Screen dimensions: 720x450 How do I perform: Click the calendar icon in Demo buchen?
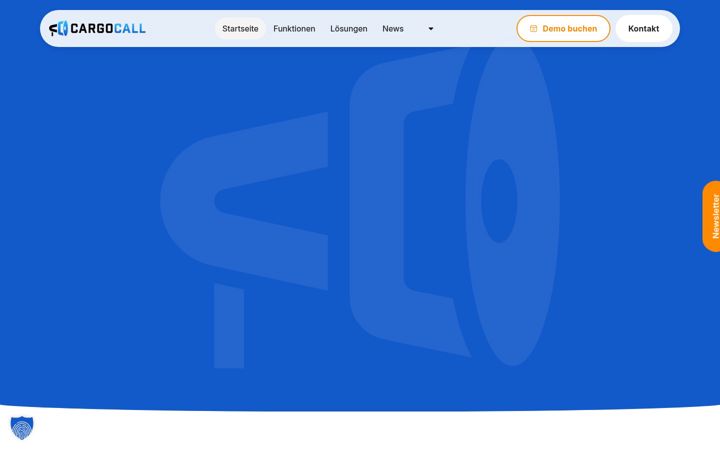[x=533, y=28]
